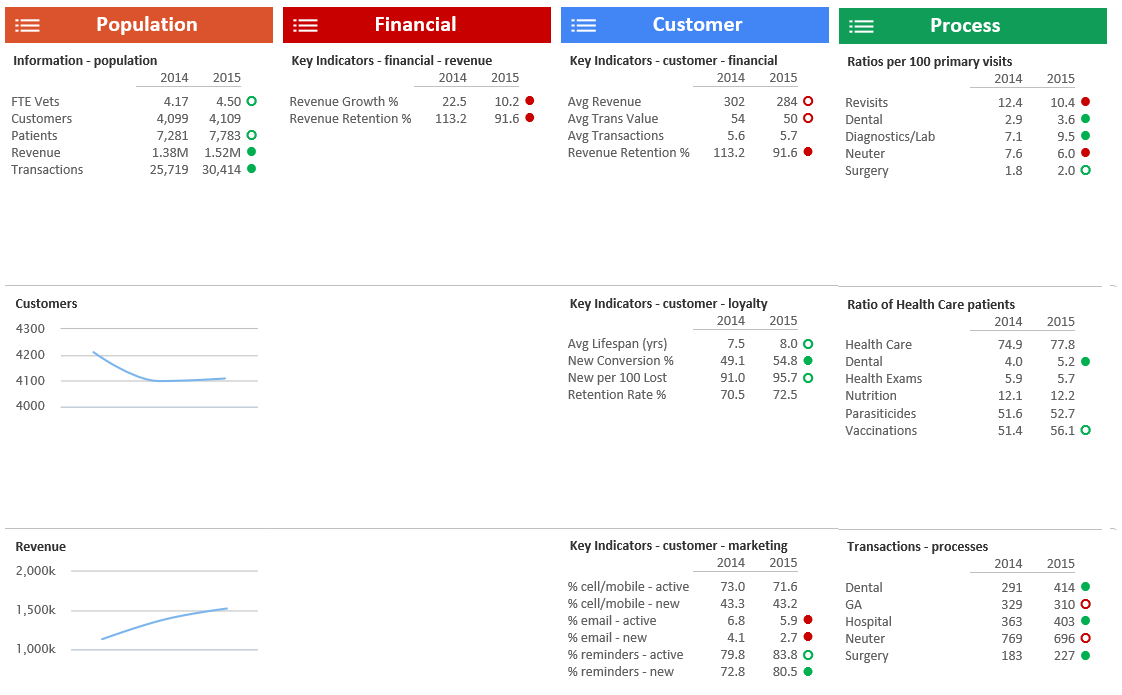
Task: Click the Nutrition 12.2 value
Action: pyautogui.click(x=1062, y=396)
